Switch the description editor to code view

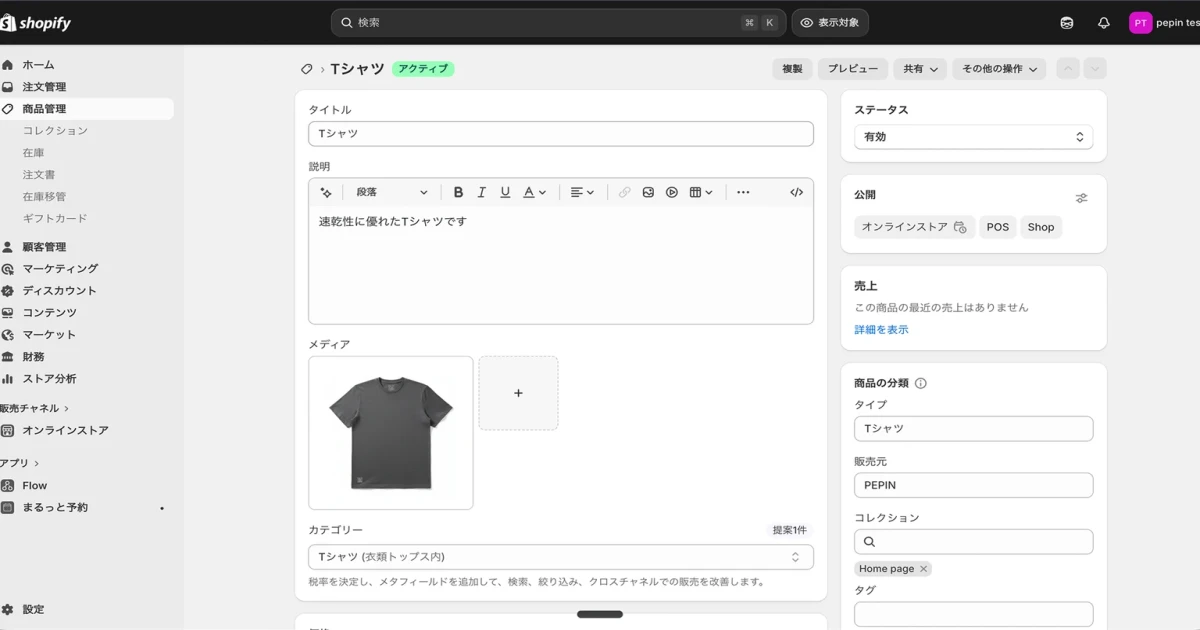pos(796,192)
